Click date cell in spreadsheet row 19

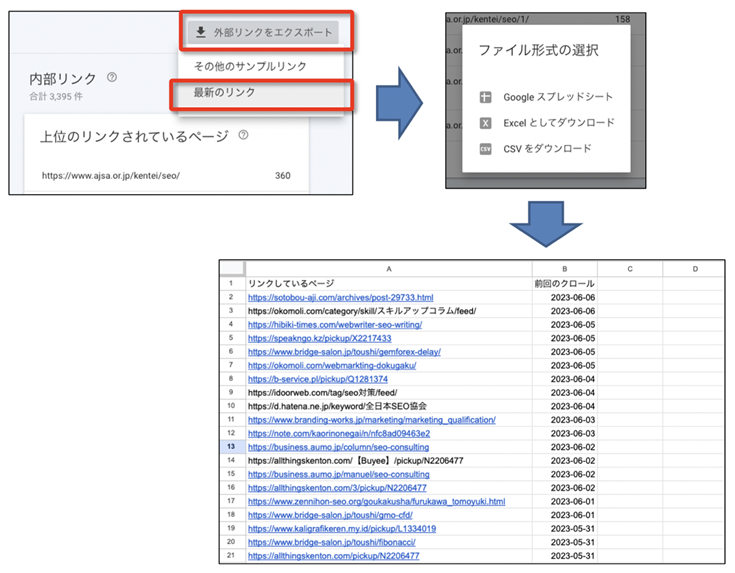(x=564, y=528)
